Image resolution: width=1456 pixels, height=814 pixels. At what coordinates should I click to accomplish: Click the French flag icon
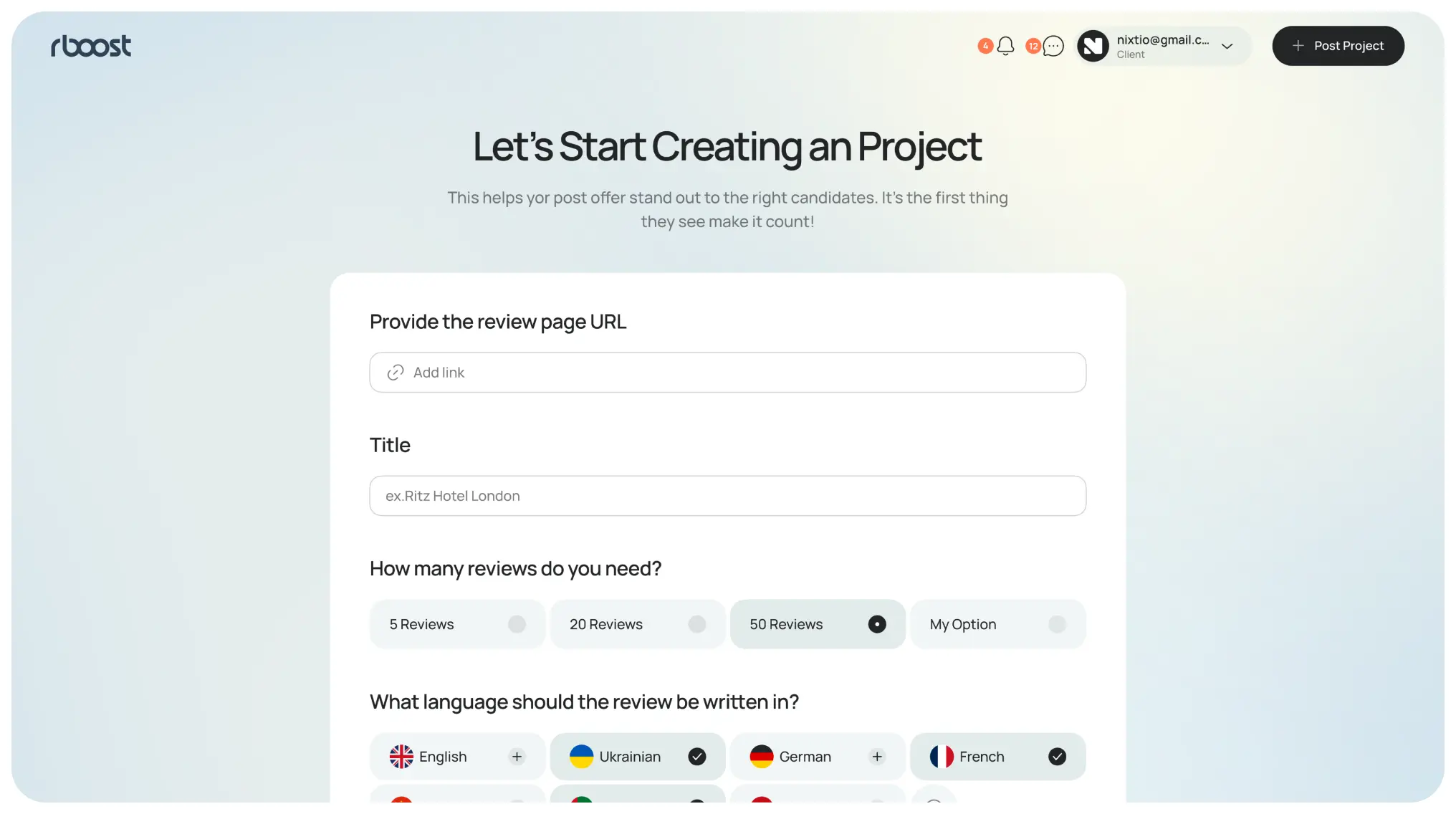coord(942,757)
